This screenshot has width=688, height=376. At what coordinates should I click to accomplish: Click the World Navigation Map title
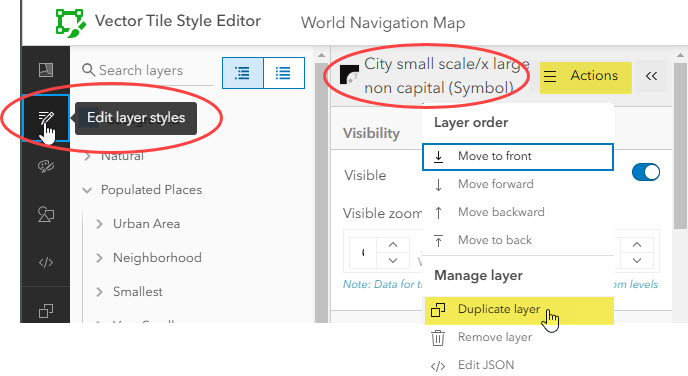click(x=383, y=23)
